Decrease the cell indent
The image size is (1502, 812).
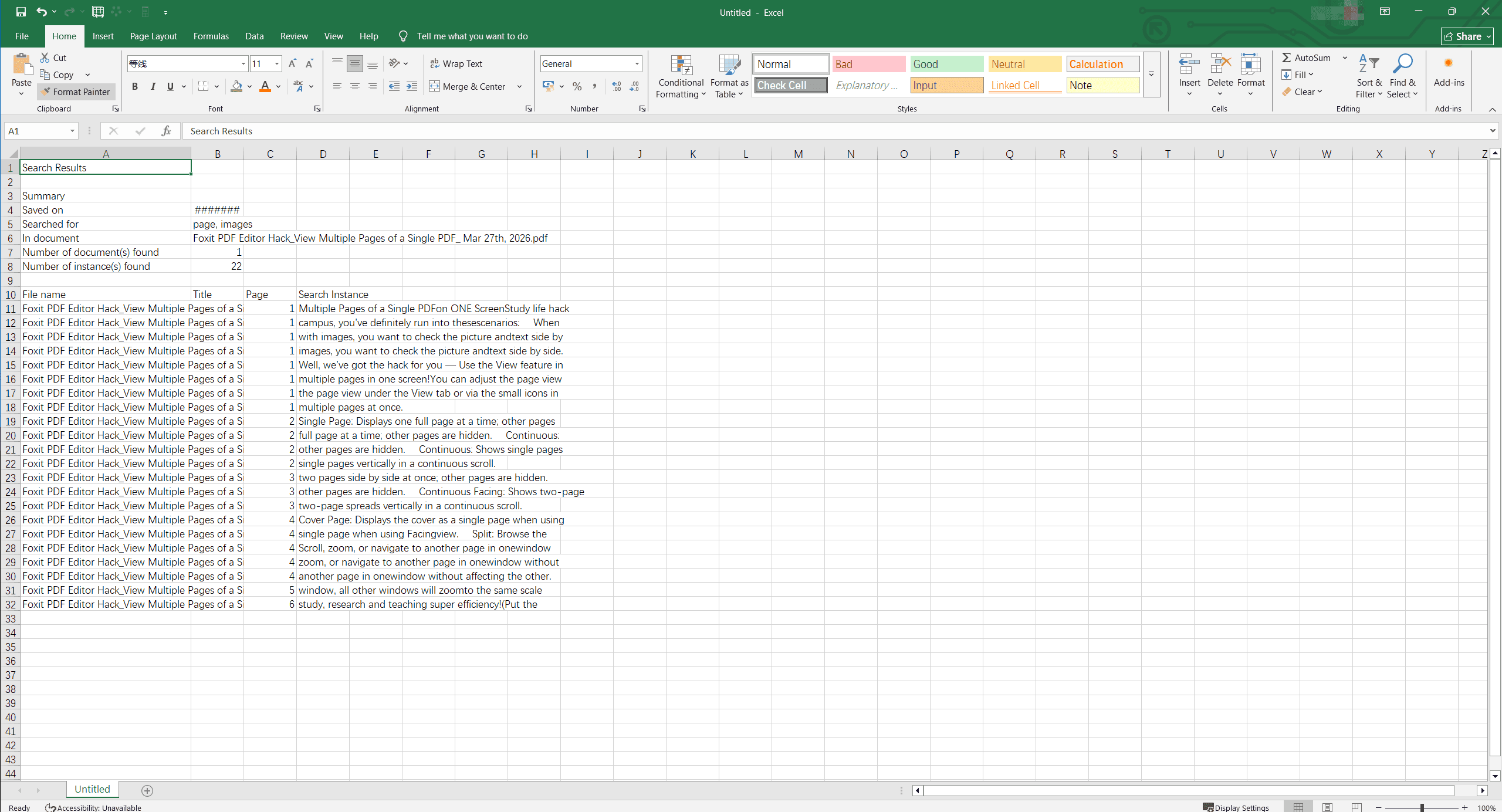pyautogui.click(x=394, y=86)
